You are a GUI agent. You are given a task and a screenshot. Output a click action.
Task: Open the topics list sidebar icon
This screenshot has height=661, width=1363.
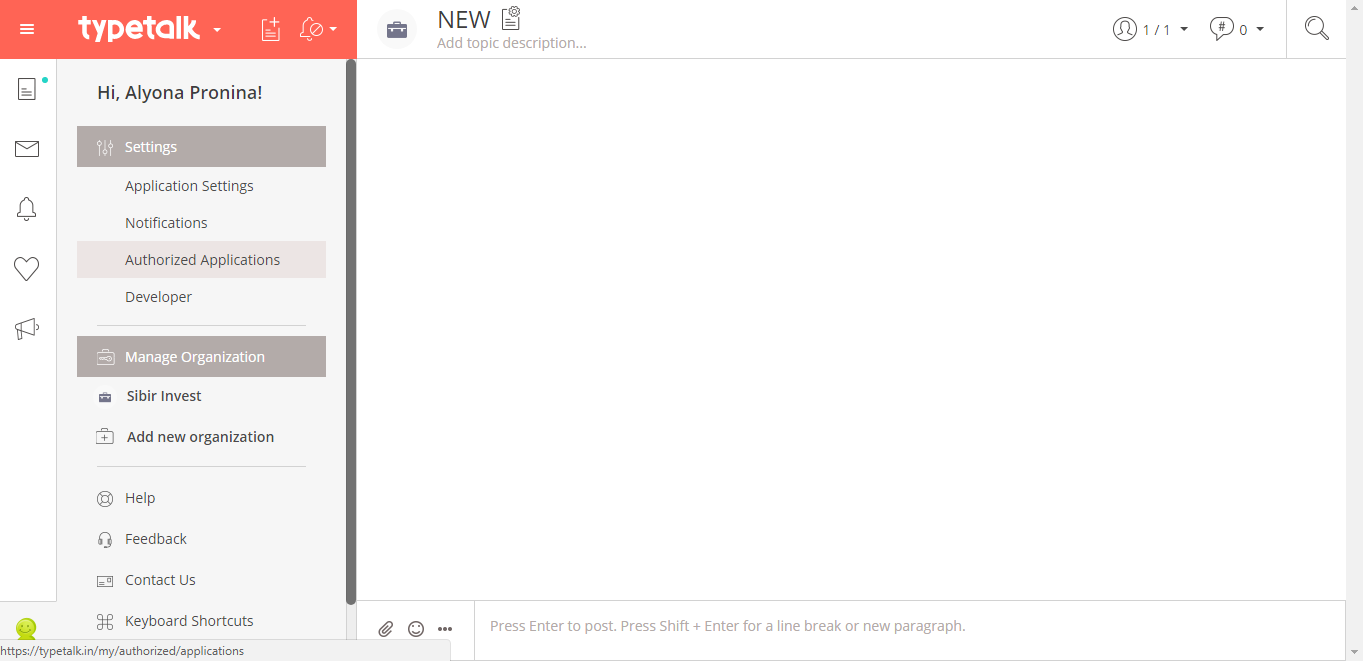27,89
